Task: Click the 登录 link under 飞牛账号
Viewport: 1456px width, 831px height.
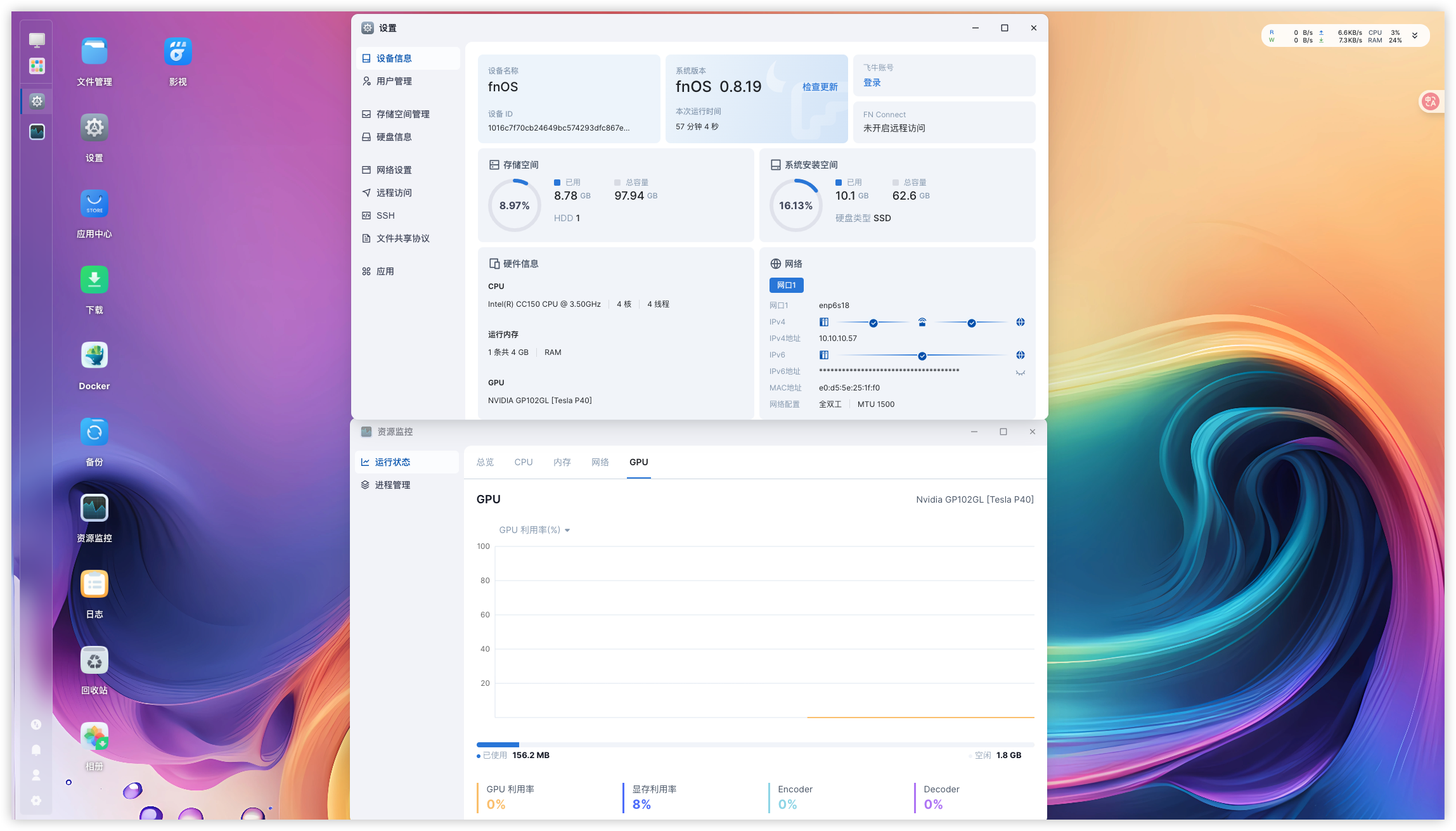Action: [x=872, y=82]
